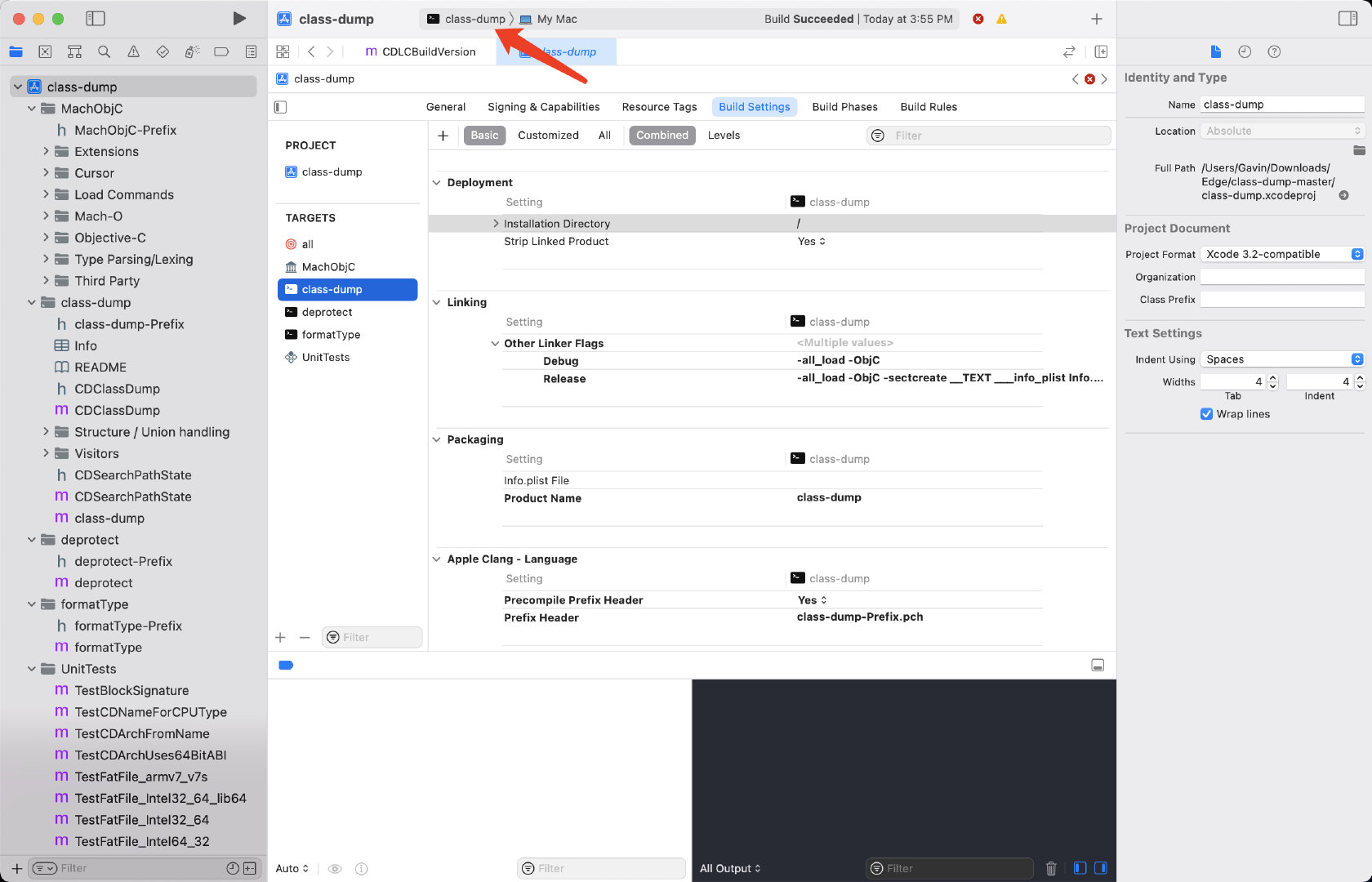Switch to CDLCBuildVersion editor tab

click(x=421, y=51)
